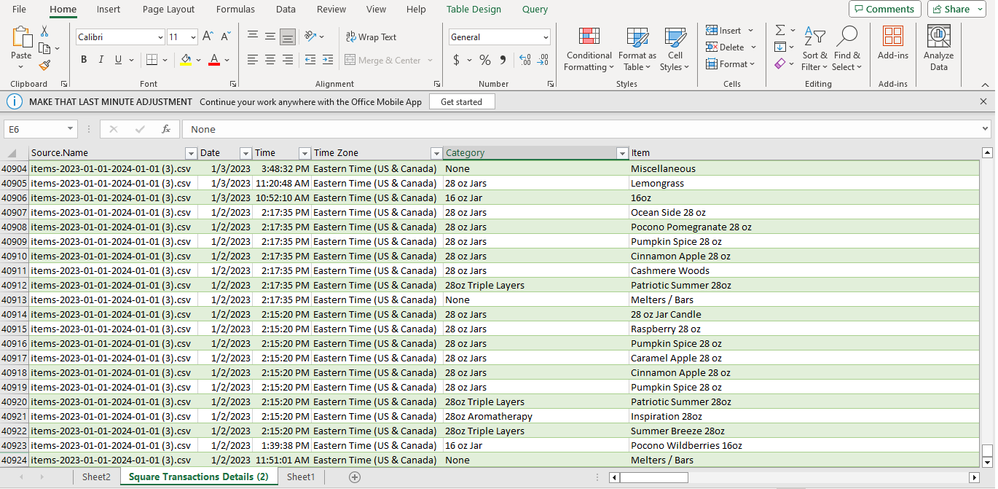The image size is (998, 489).
Task: Apply Bold formatting
Action: coord(84,60)
